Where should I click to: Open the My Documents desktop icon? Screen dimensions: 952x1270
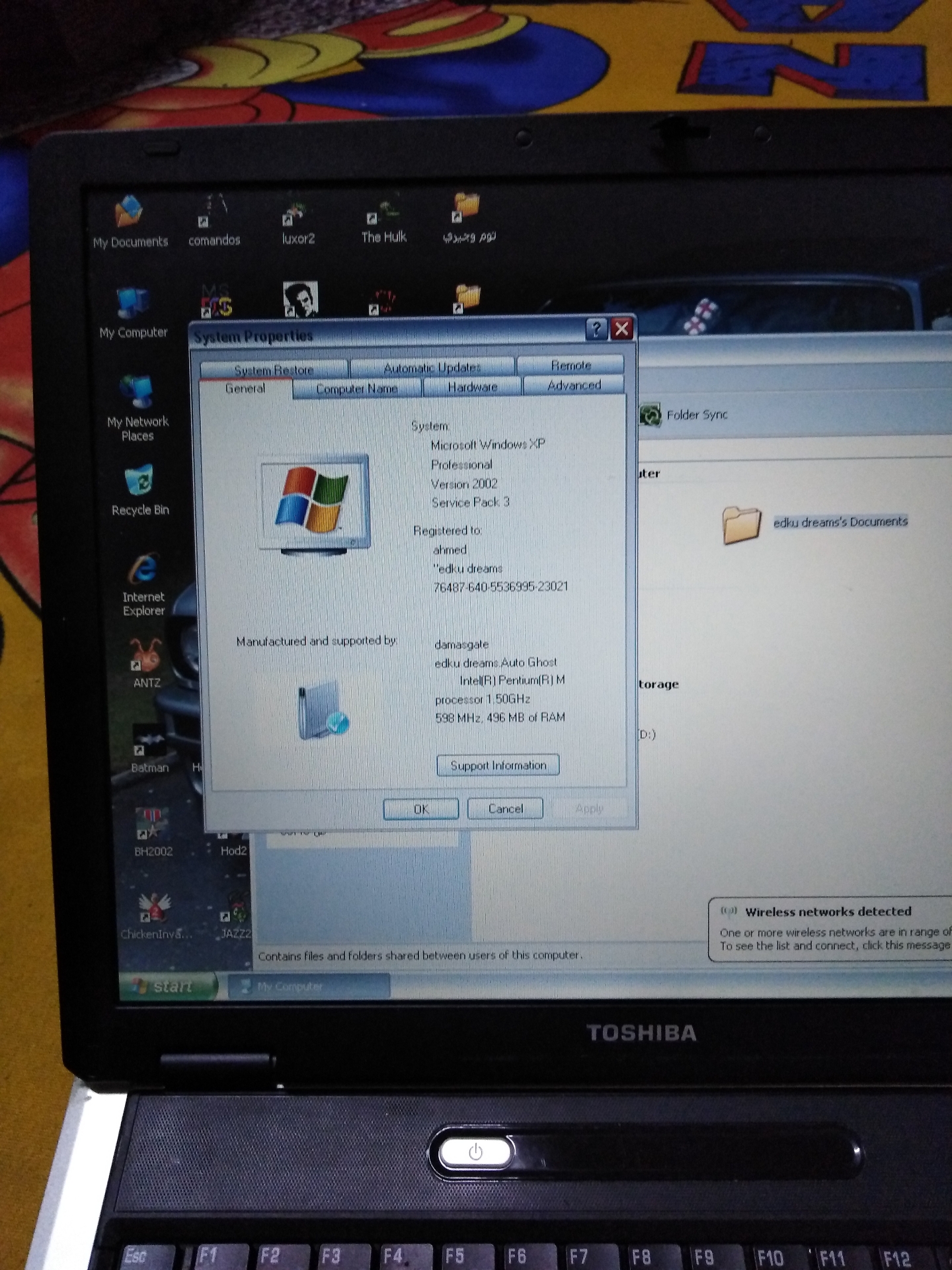130,221
